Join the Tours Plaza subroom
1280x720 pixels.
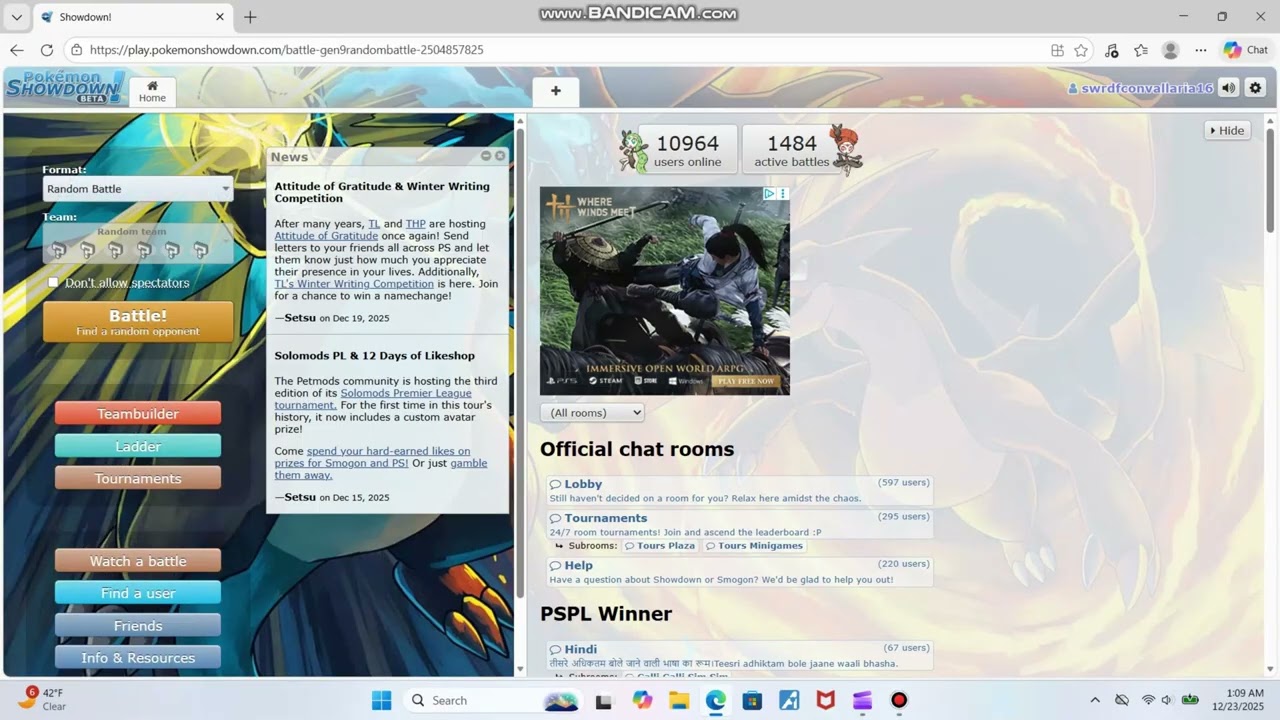pos(659,546)
